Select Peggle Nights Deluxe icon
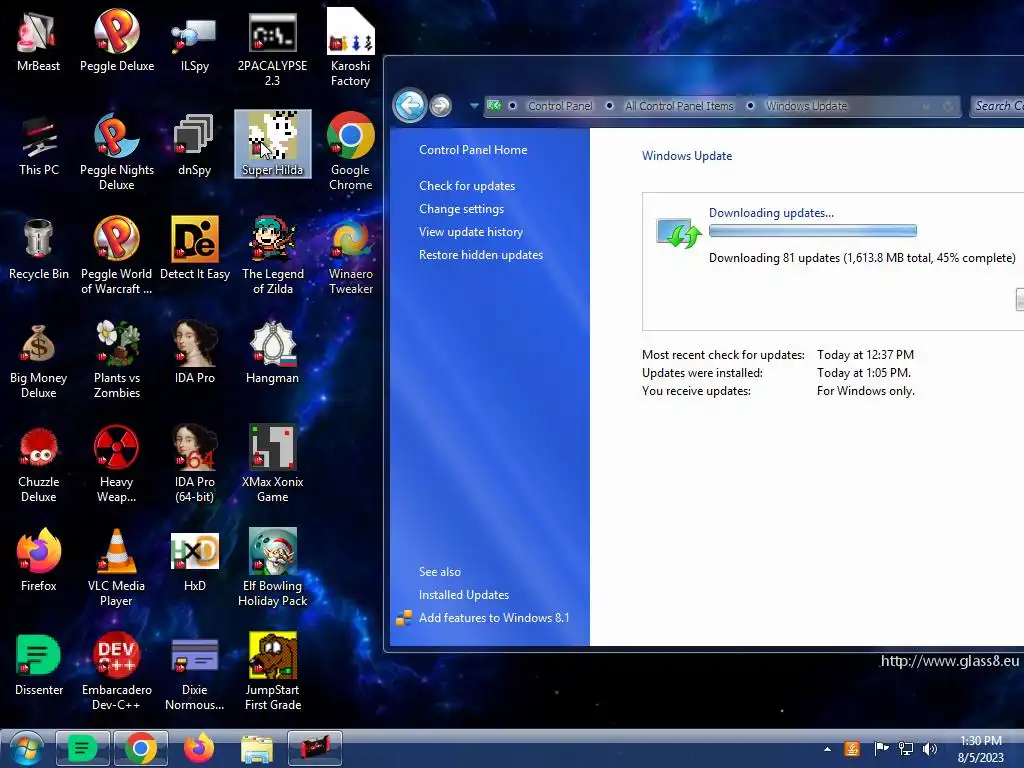1024x768 pixels. point(117,152)
